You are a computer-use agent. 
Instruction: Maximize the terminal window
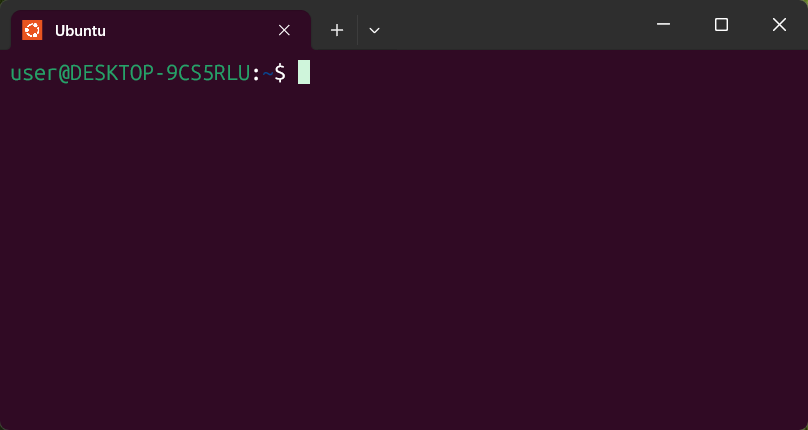(721, 25)
